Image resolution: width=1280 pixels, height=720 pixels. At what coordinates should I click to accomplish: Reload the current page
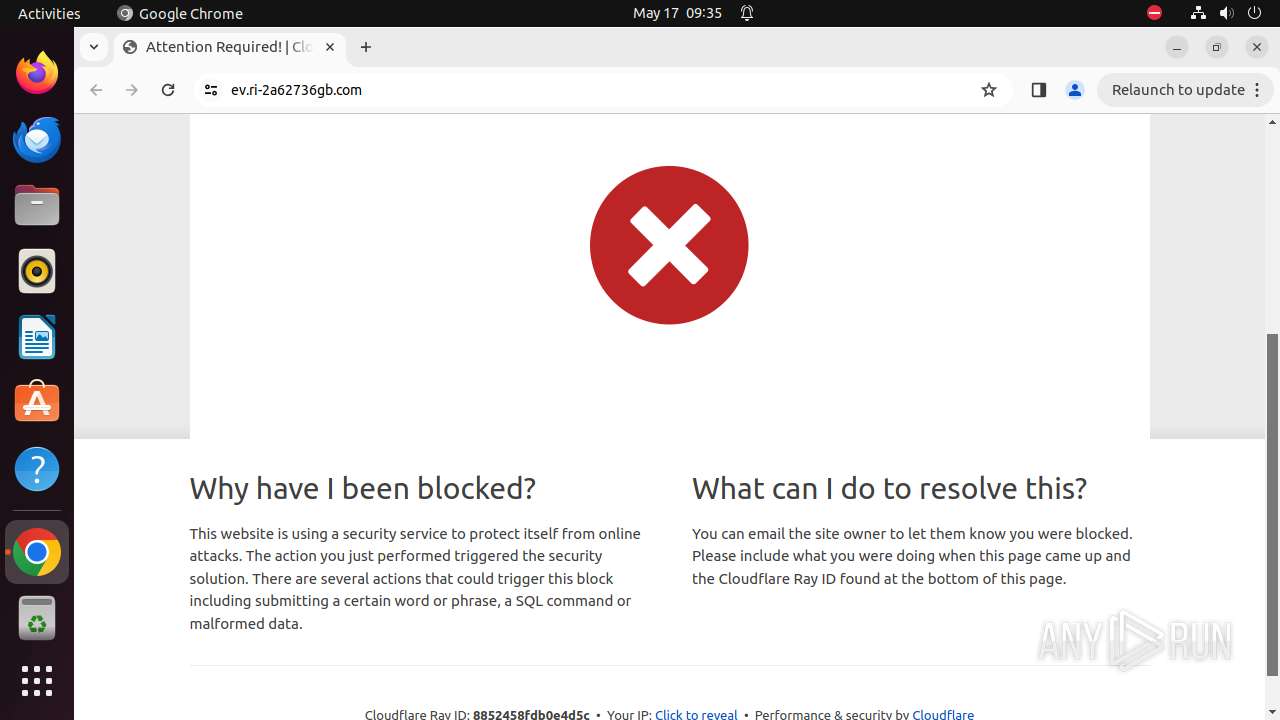(x=168, y=90)
